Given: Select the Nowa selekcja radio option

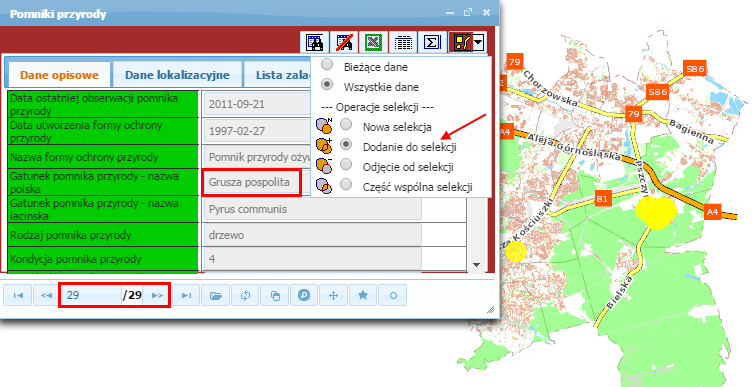Looking at the screenshot, I should (x=346, y=125).
